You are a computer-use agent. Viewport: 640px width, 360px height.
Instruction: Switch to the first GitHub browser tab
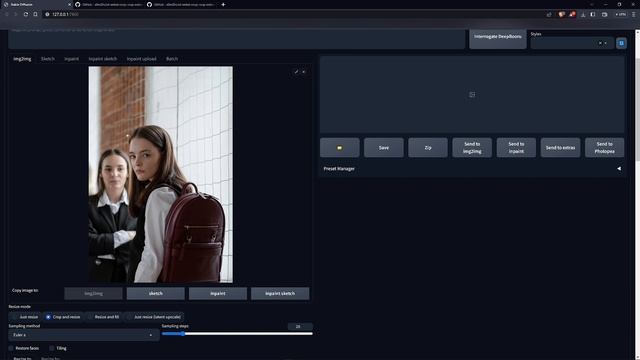tap(109, 4)
